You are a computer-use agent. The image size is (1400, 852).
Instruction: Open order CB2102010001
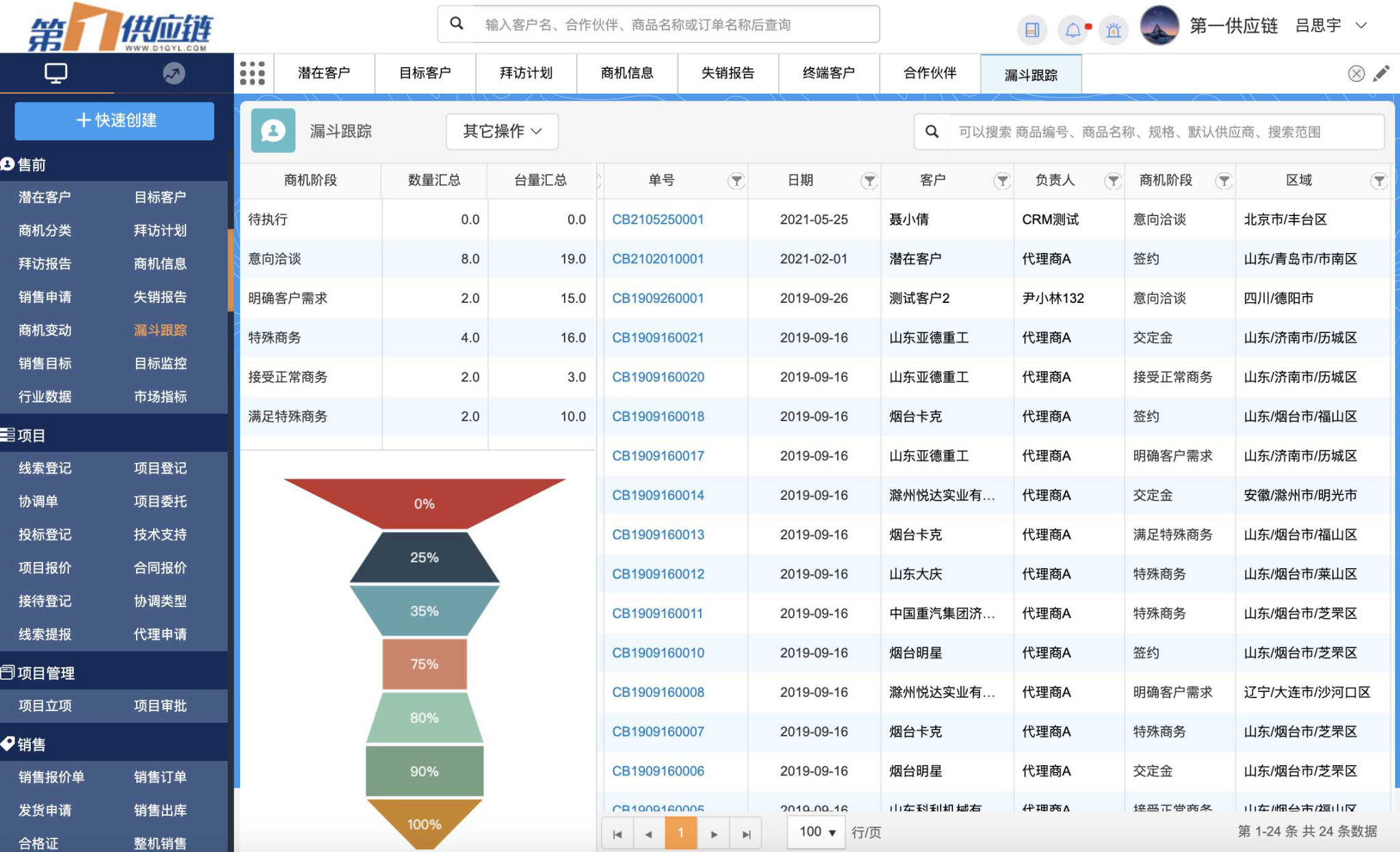pyautogui.click(x=658, y=259)
